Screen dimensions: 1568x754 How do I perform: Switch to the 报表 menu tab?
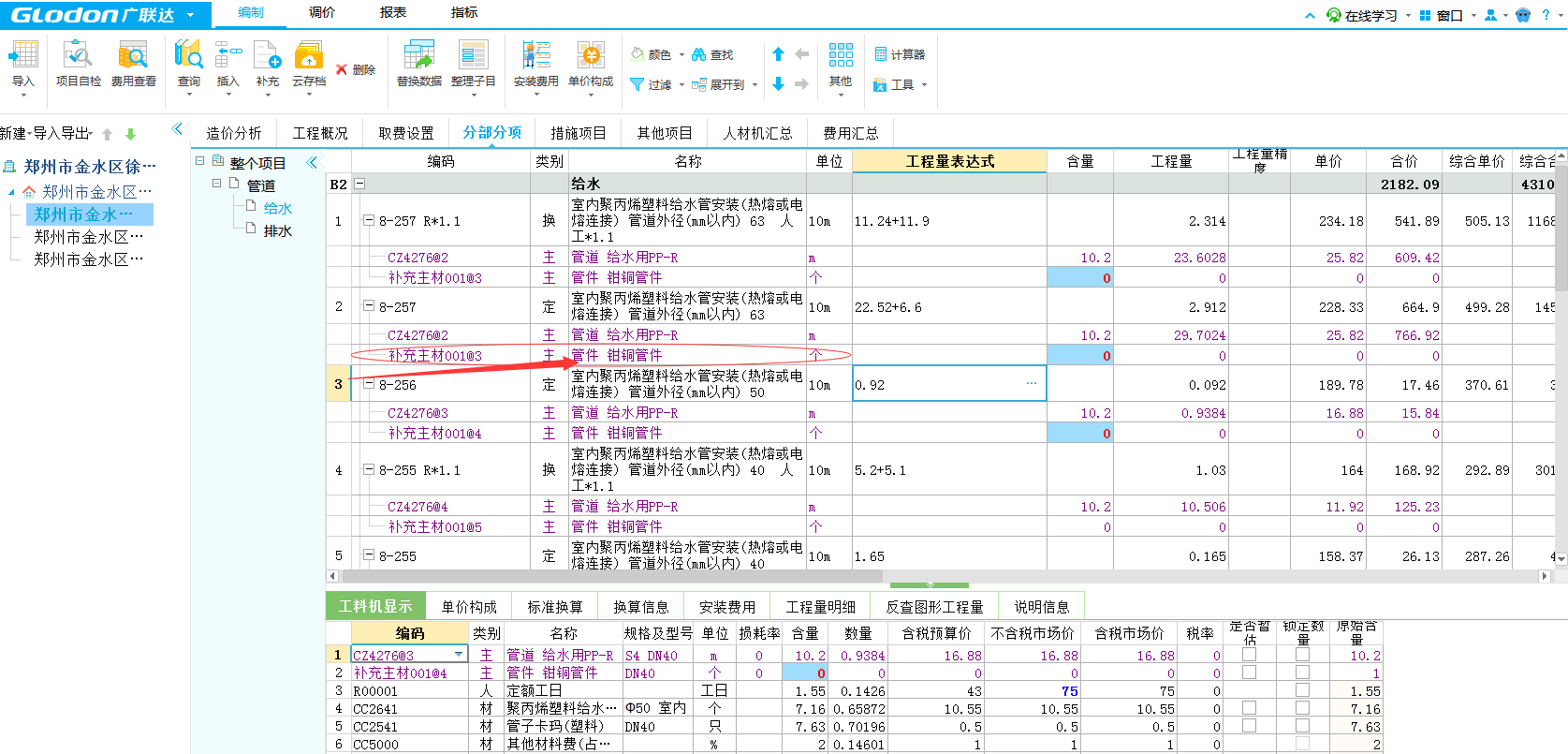click(x=393, y=12)
